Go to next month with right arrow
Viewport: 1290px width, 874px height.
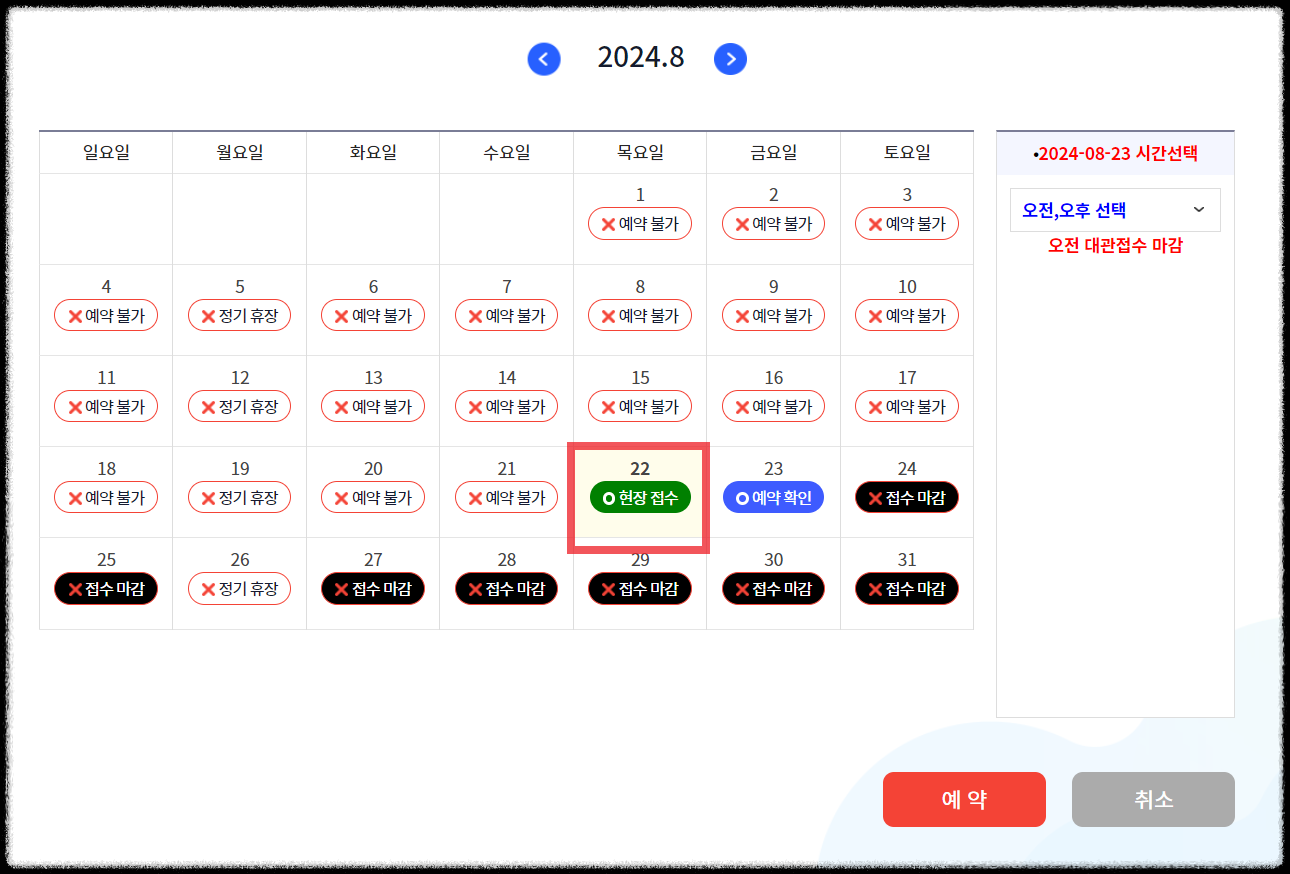pos(730,59)
